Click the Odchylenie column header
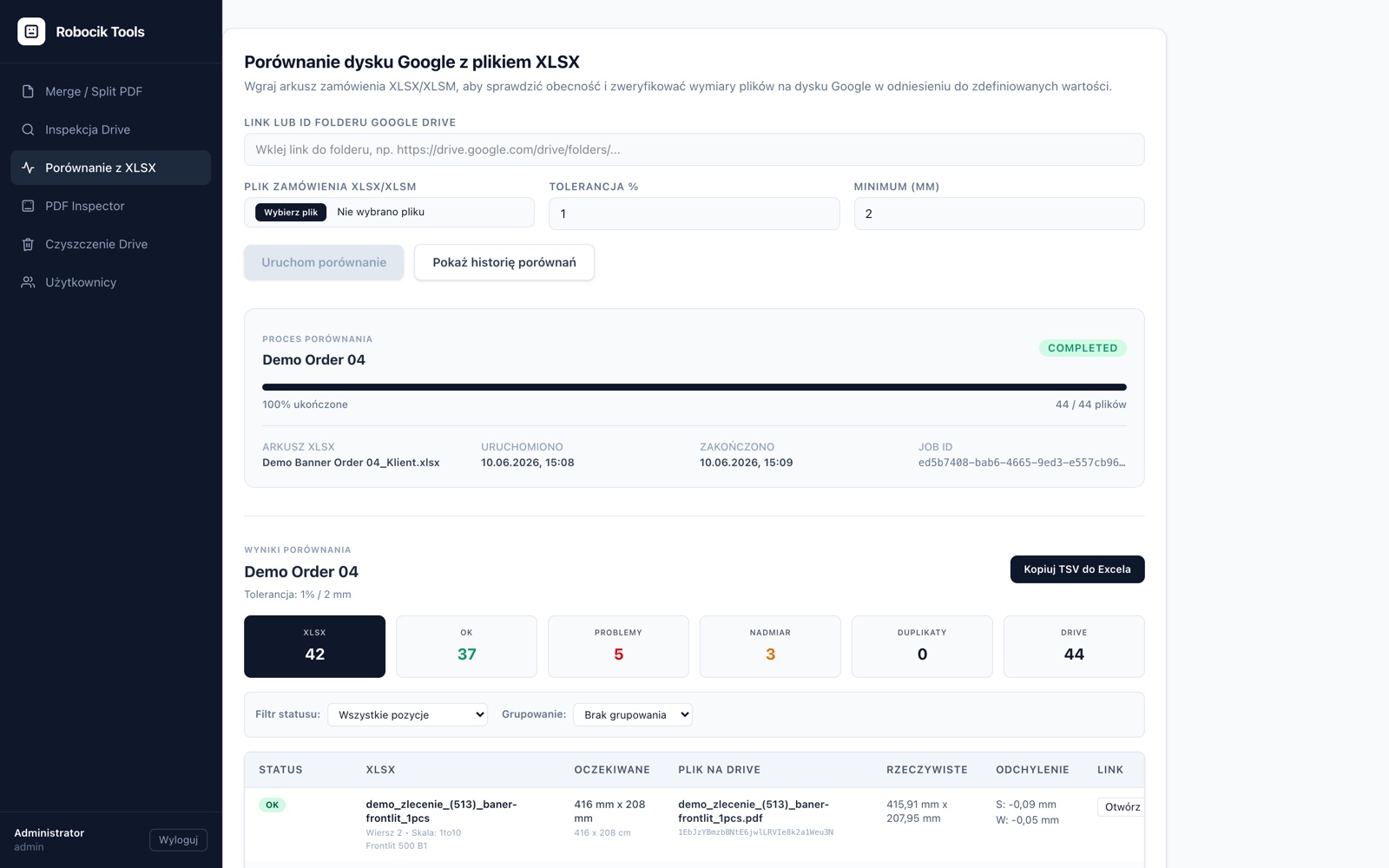The height and width of the screenshot is (868, 1389). (x=1032, y=770)
